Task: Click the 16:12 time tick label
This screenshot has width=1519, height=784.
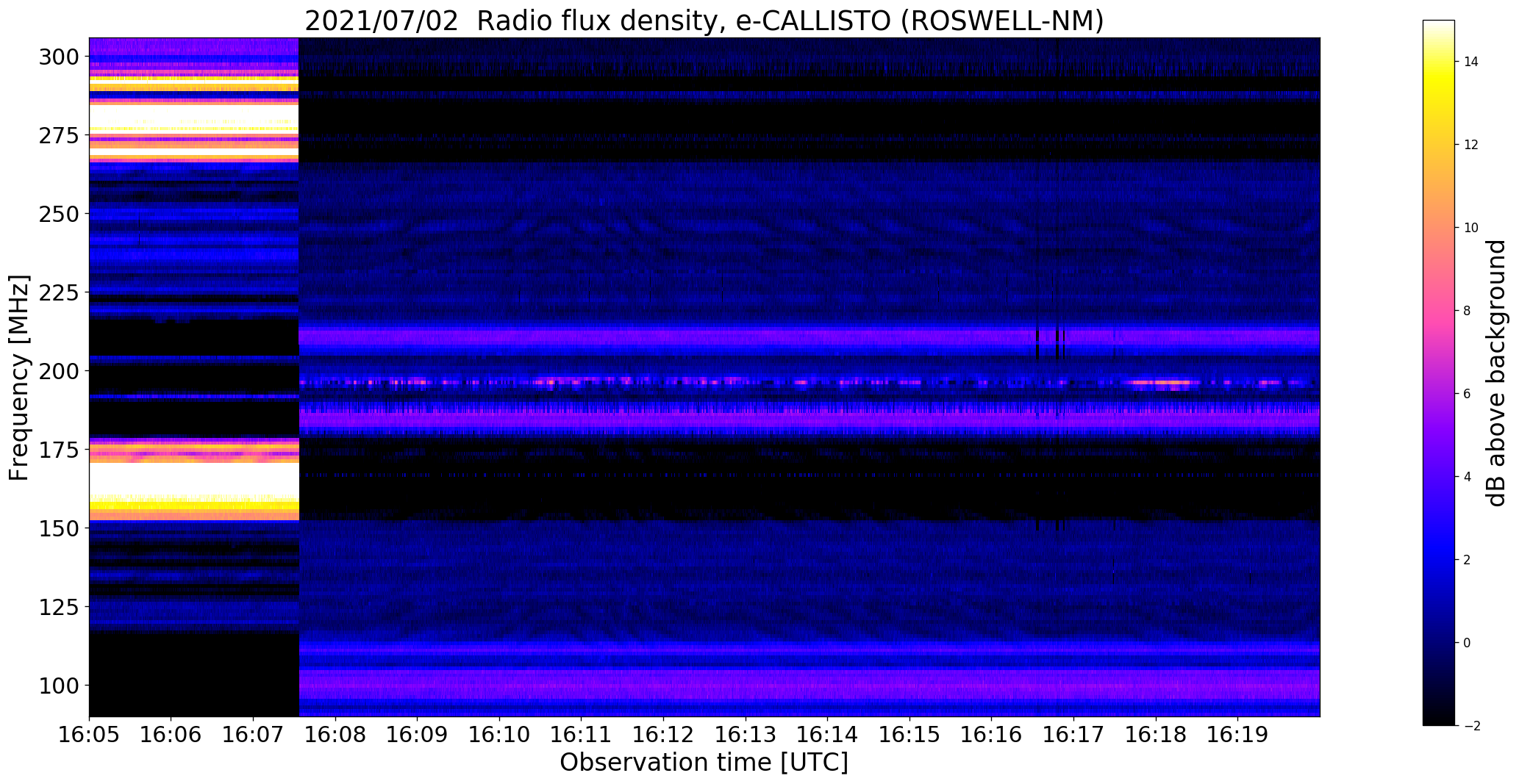Action: tap(663, 733)
